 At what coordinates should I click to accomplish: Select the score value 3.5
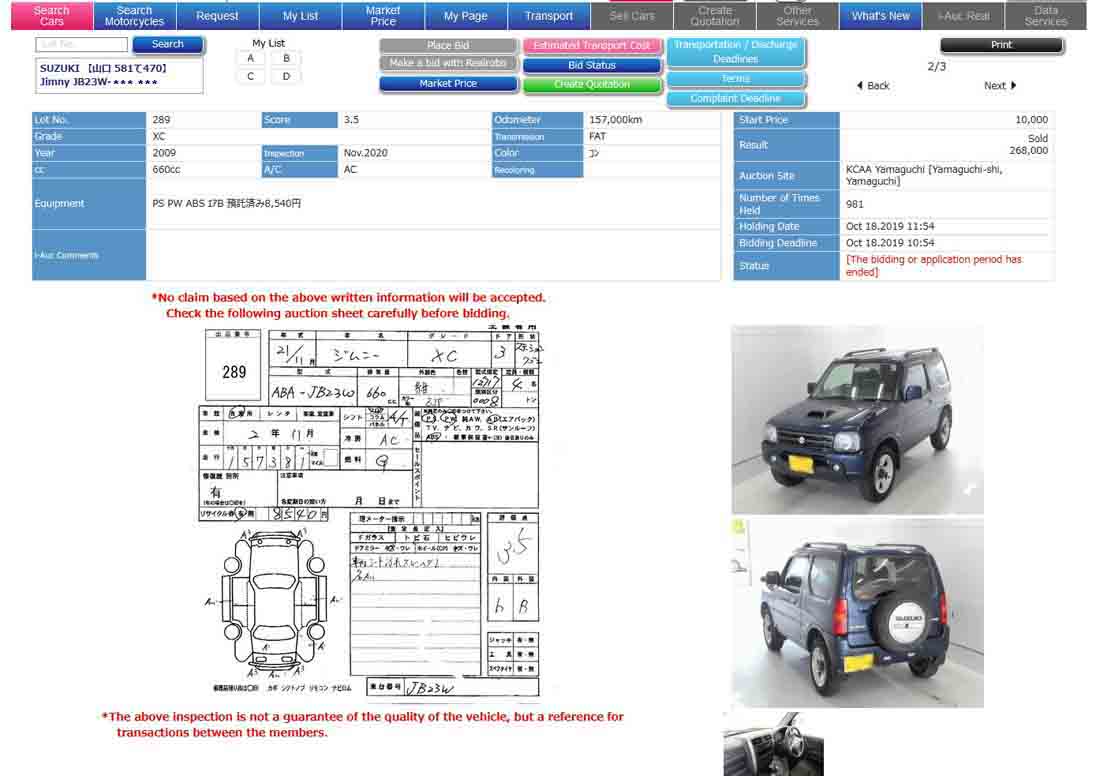[351, 120]
